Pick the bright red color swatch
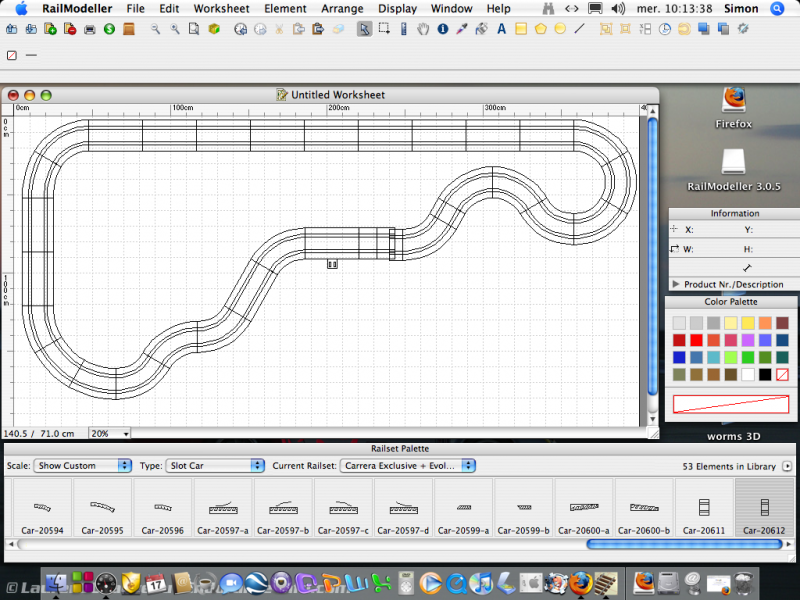The width and height of the screenshot is (800, 600). [x=697, y=340]
